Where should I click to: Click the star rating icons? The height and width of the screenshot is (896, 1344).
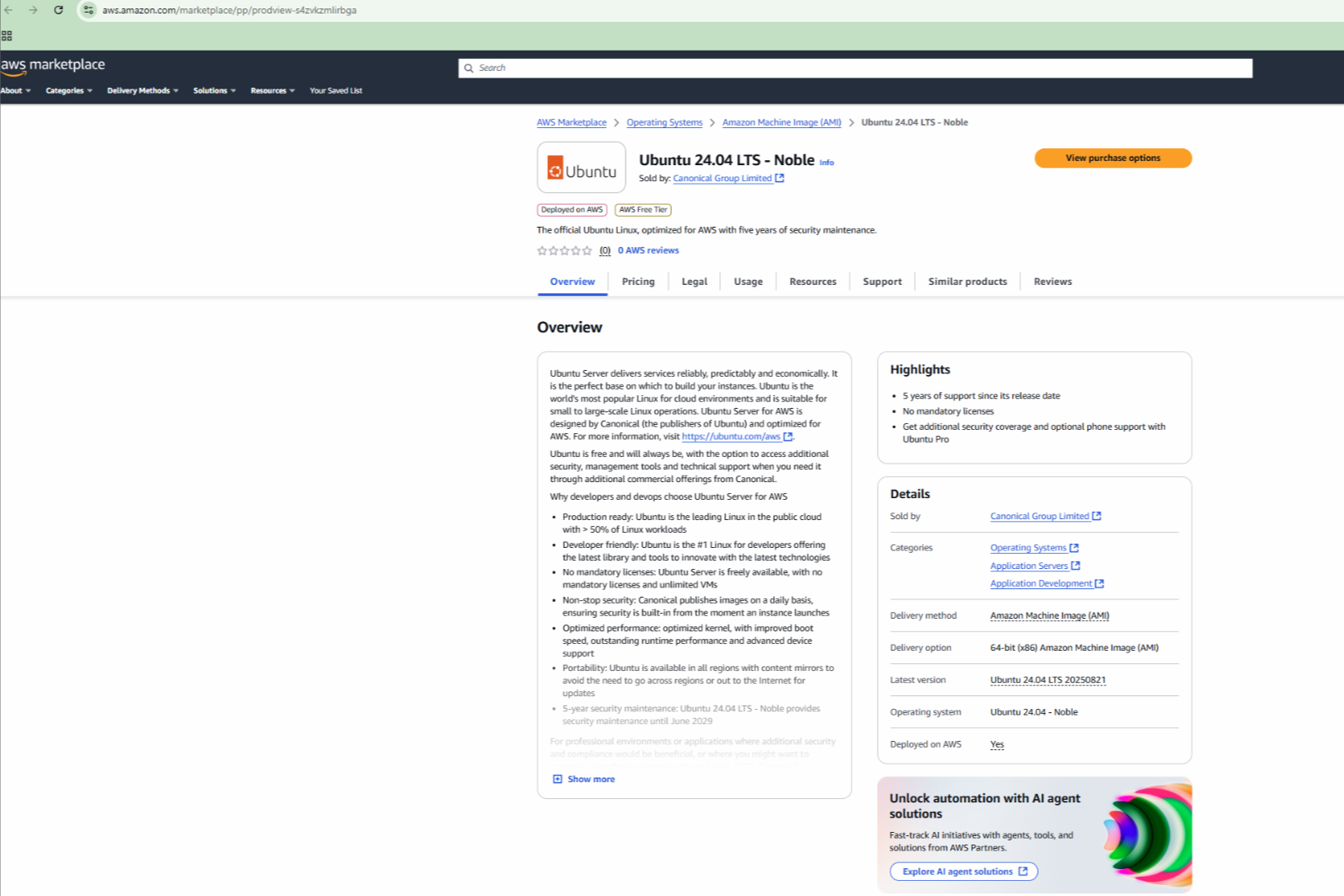click(x=564, y=250)
